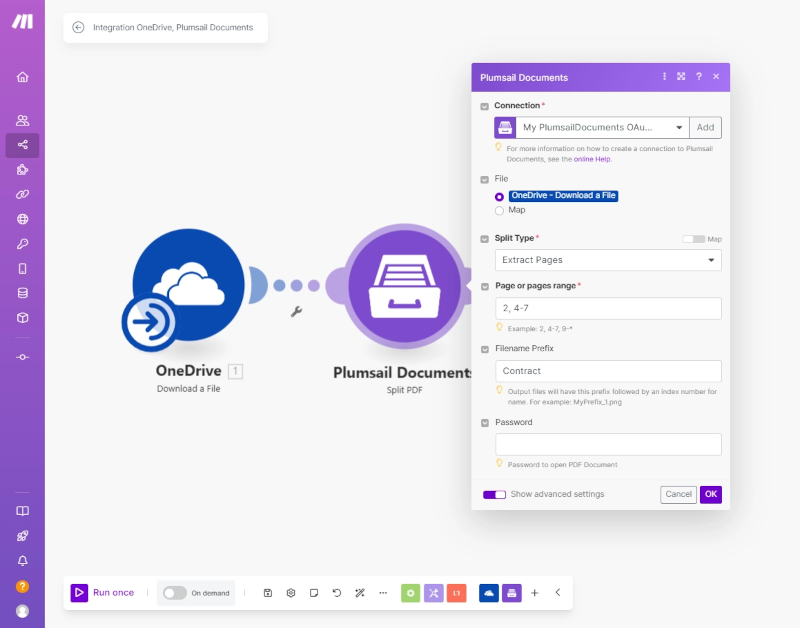The image size is (800, 628).
Task: Toggle Show advanced settings switch
Action: (494, 494)
